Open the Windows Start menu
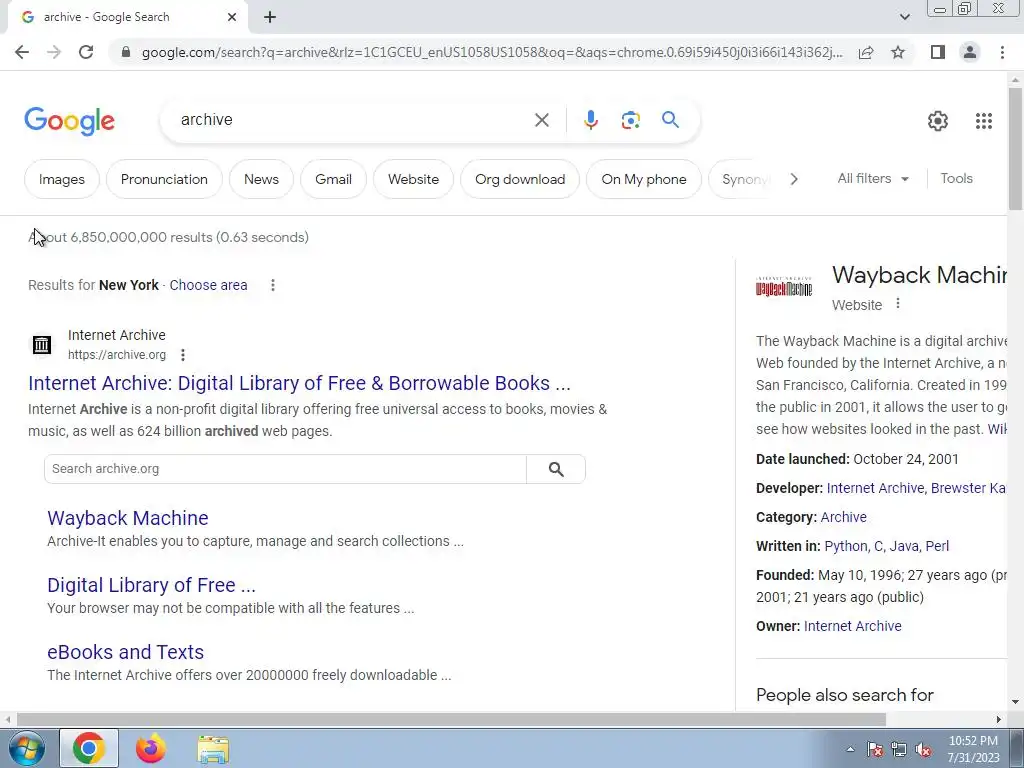 coord(27,748)
